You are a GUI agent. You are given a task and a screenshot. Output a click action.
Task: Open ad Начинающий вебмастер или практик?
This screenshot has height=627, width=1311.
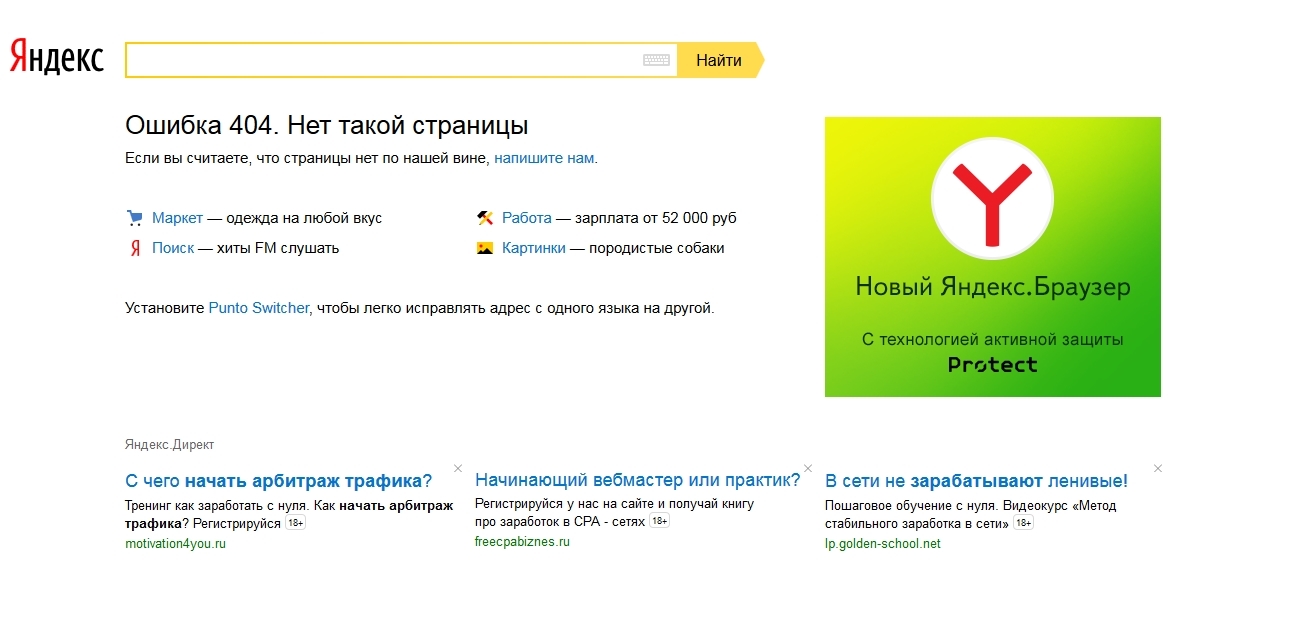pos(638,480)
